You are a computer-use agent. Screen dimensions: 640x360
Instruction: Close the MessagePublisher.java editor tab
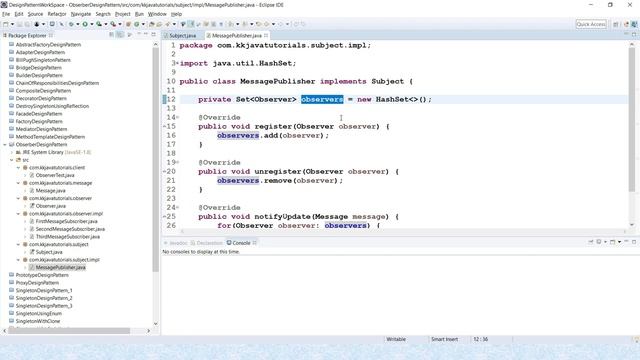point(266,36)
